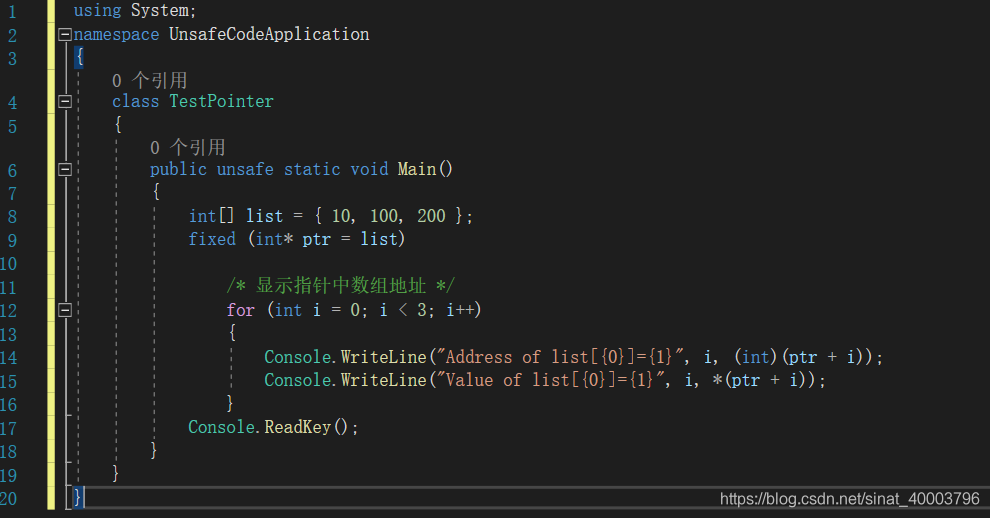
Task: Click the 'UnsafeCodeApplication' namespace name
Action: click(x=269, y=34)
